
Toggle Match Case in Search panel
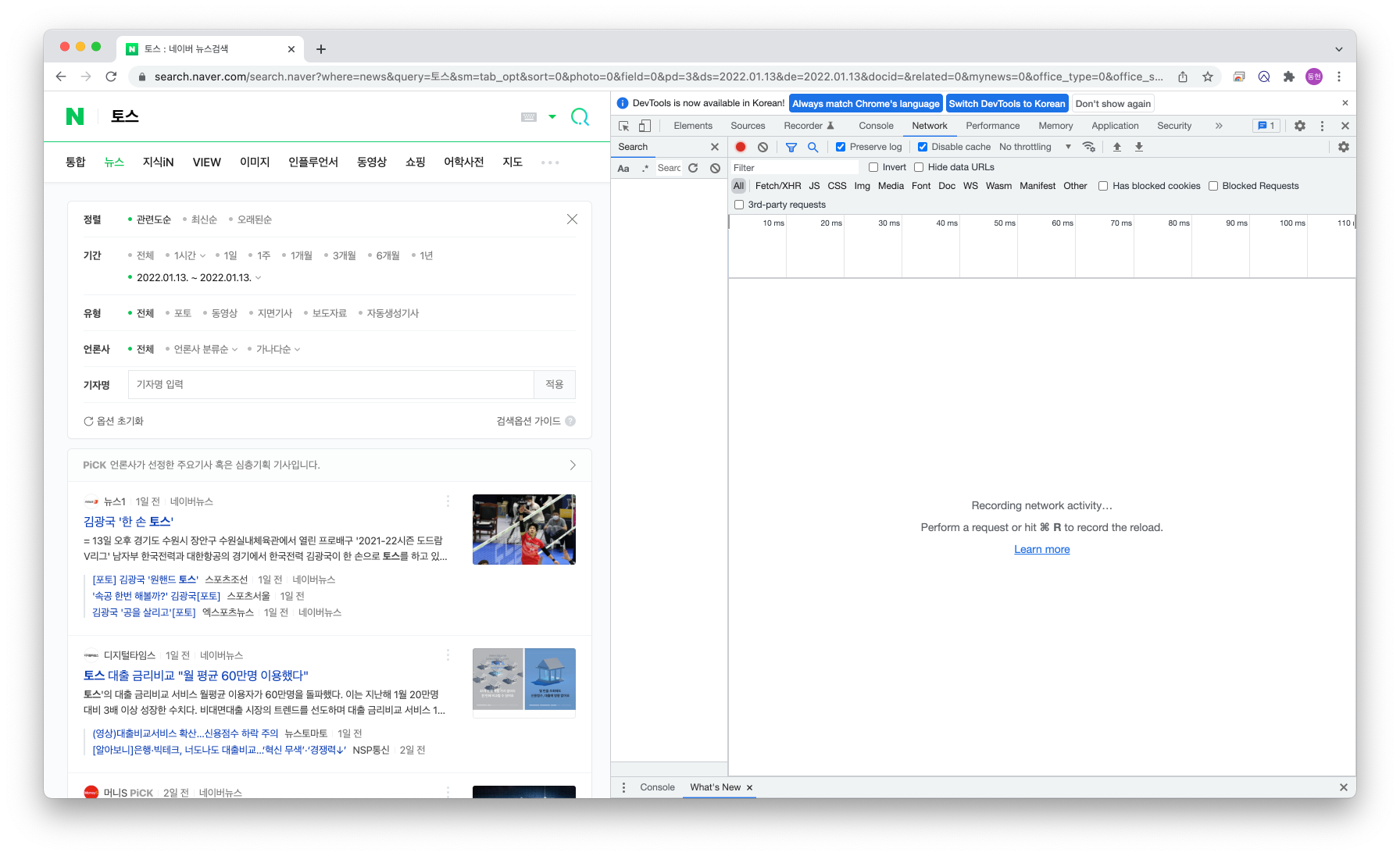(623, 168)
